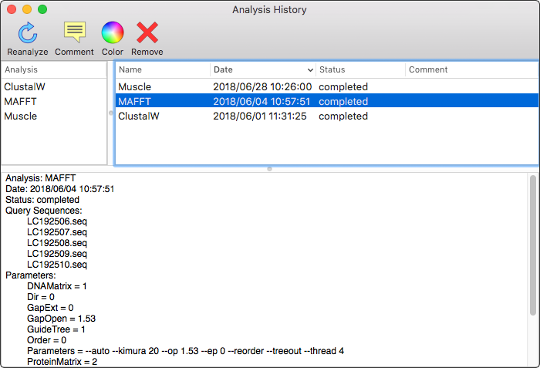Click the Analysis column header
This screenshot has width=540, height=368.
[54, 70]
